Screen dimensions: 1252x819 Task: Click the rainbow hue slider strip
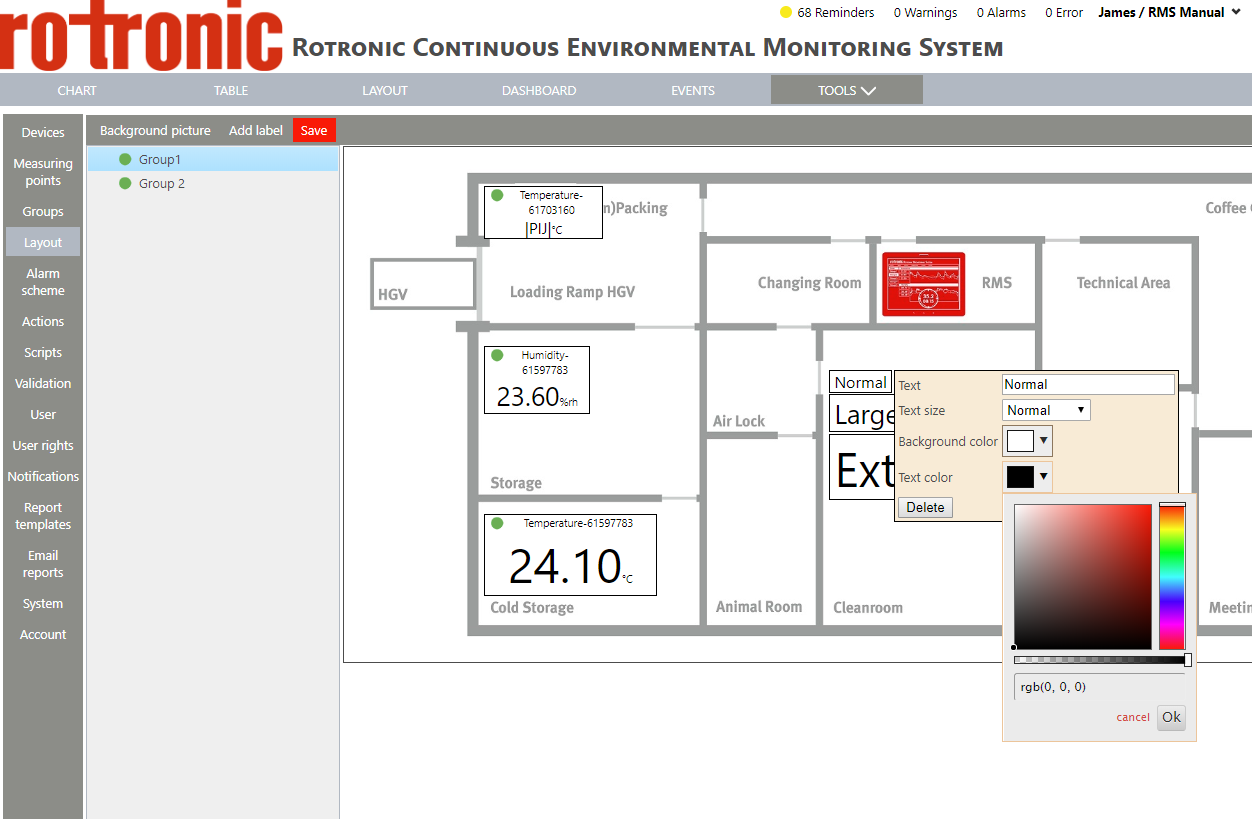[1172, 577]
